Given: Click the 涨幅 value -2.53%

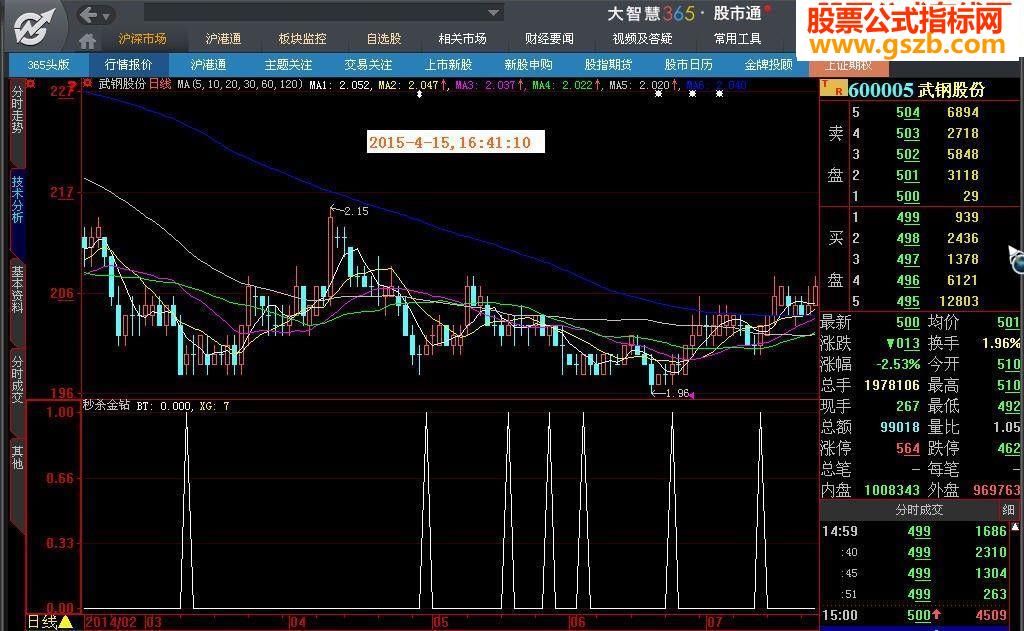Looking at the screenshot, I should tap(897, 364).
